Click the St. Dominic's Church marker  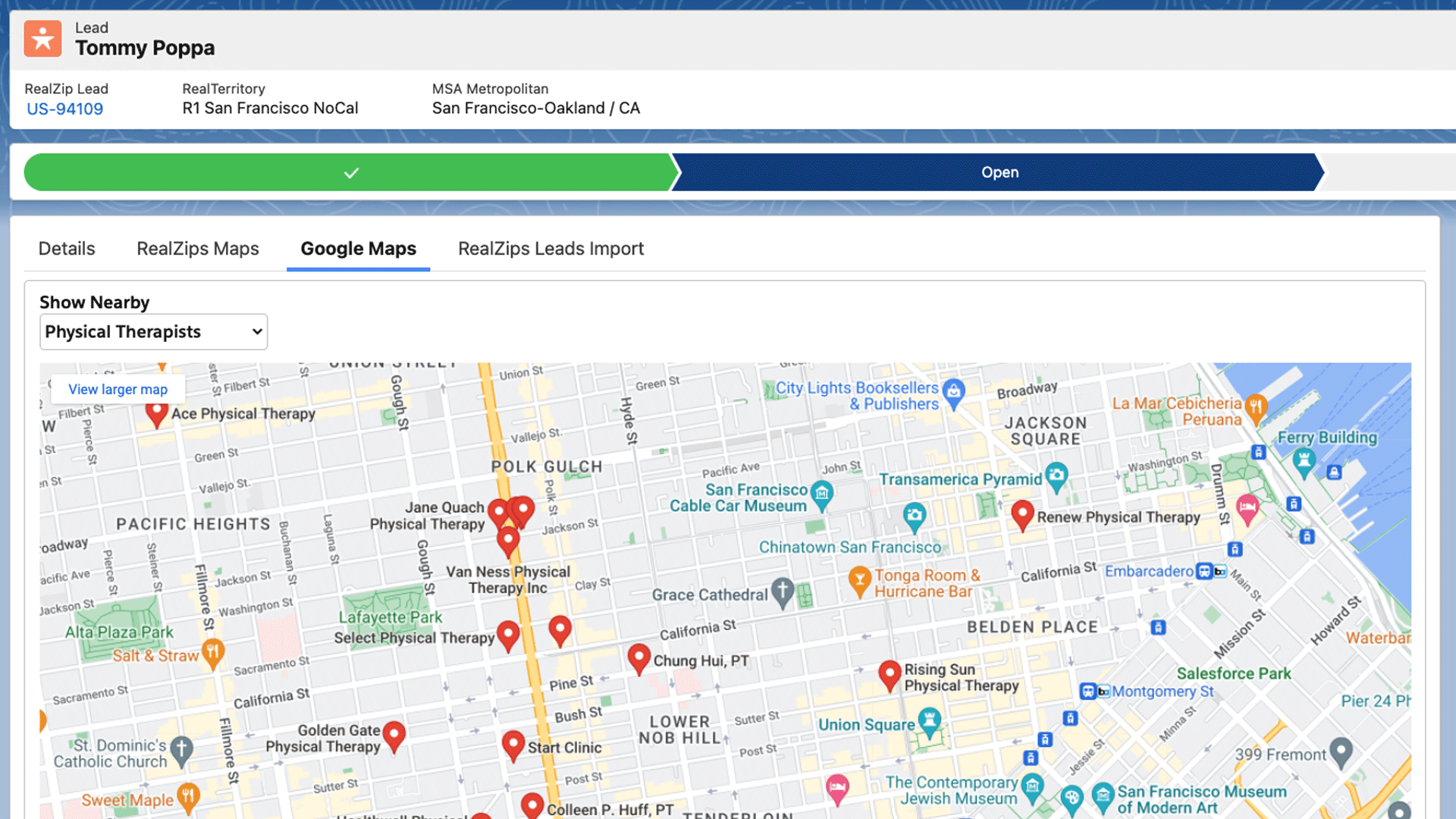181,750
